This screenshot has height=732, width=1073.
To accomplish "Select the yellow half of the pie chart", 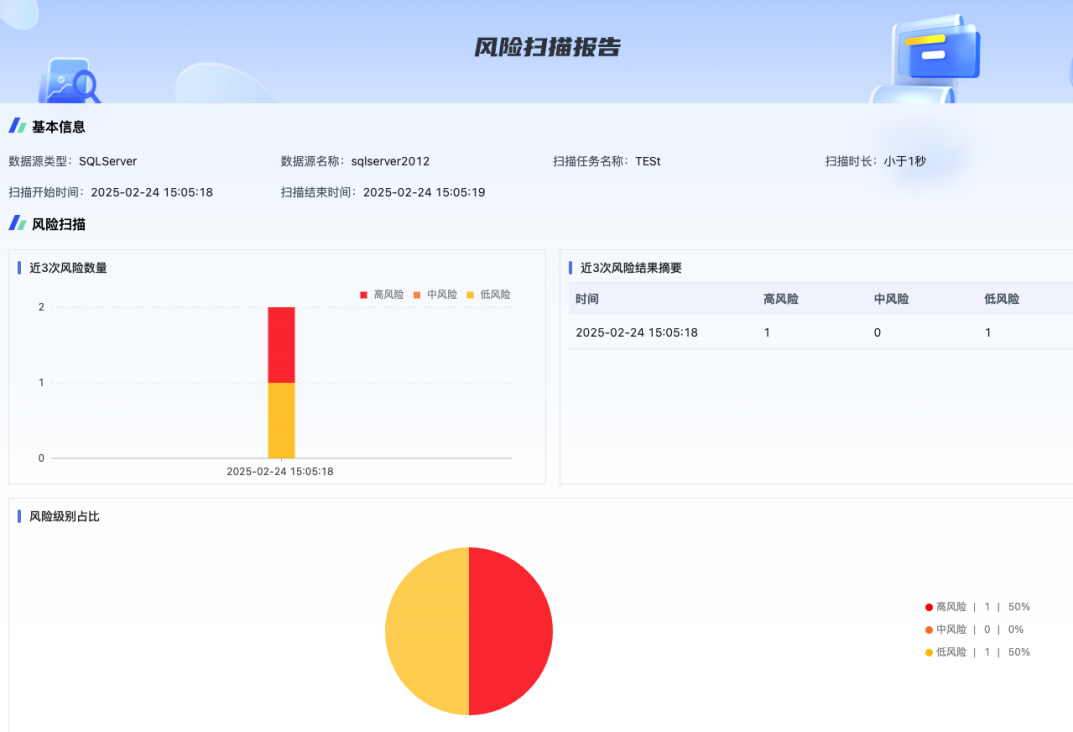I will pyautogui.click(x=427, y=631).
